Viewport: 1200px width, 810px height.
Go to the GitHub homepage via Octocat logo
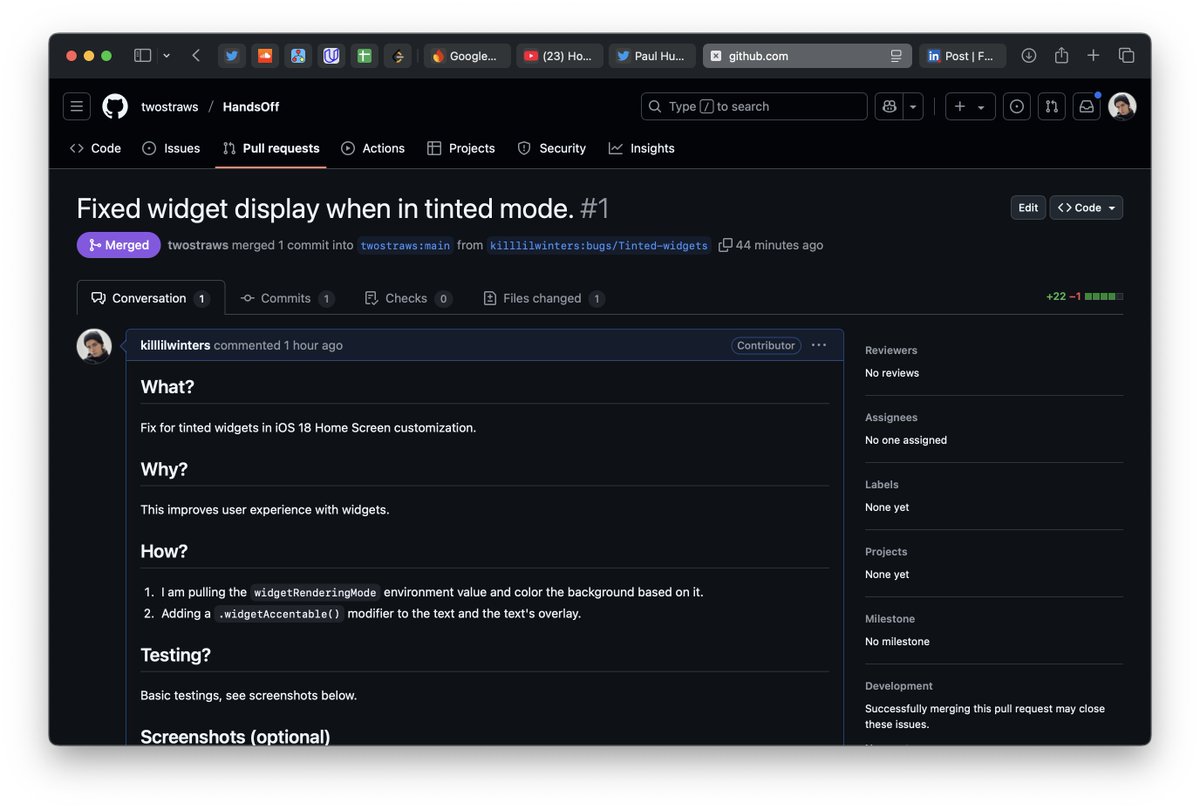click(115, 106)
